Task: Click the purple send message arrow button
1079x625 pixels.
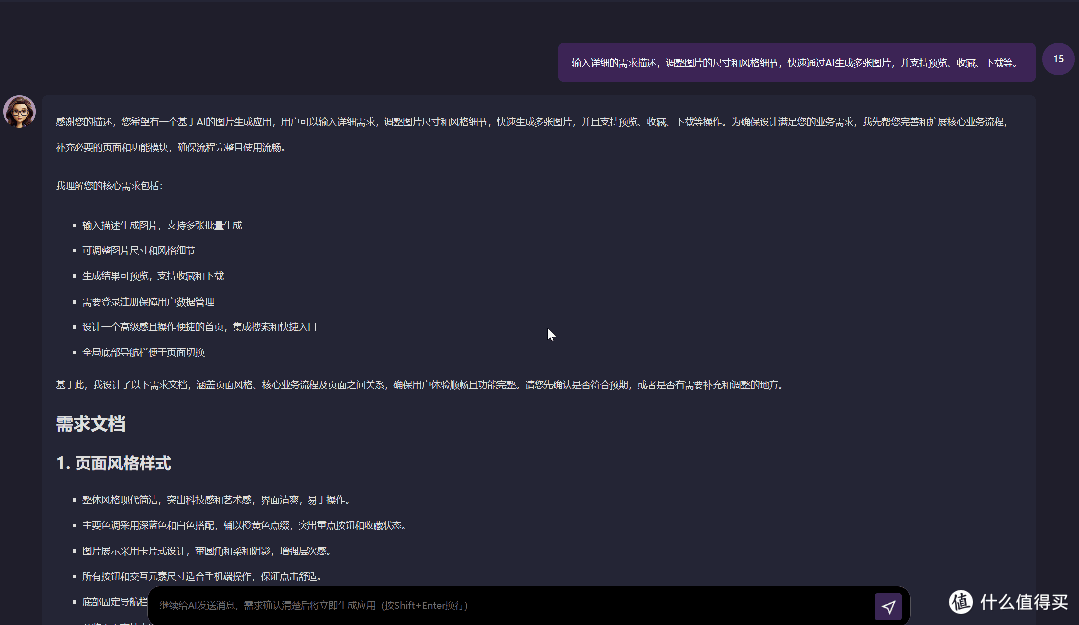Action: pyautogui.click(x=888, y=606)
